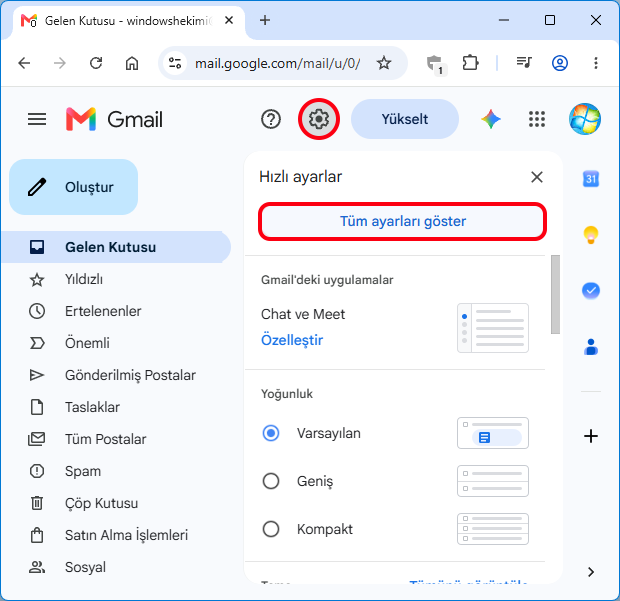Open Google Contacts person icon
This screenshot has height=601, width=620.
coord(591,347)
